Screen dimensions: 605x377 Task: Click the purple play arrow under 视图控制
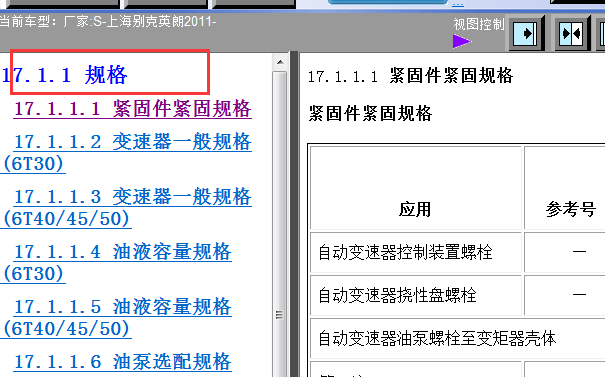coord(461,41)
